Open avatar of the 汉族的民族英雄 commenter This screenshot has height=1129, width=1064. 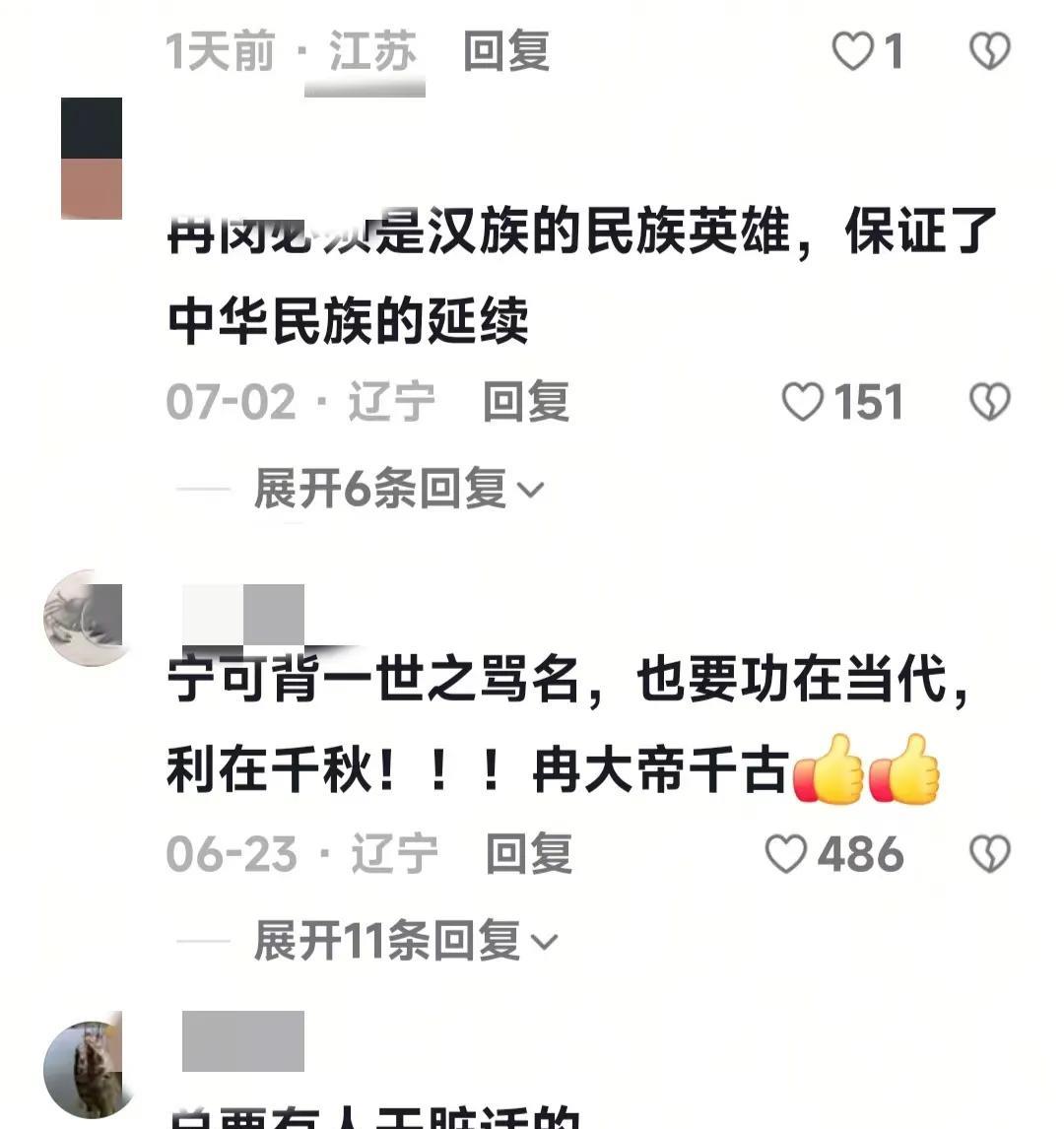click(x=92, y=158)
